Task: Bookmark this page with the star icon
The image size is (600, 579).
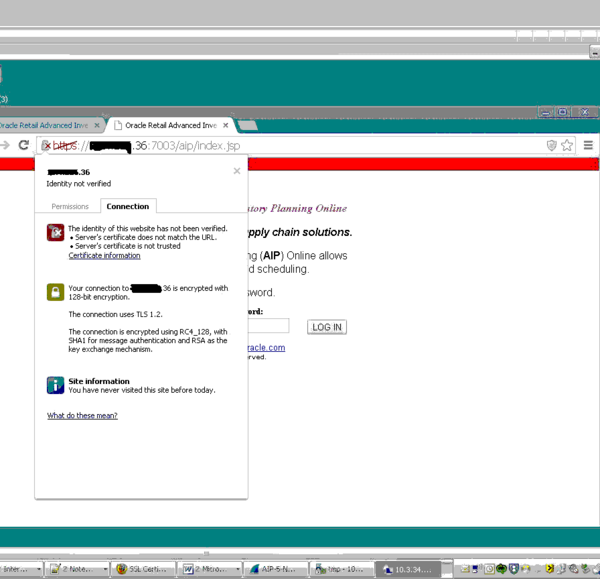Action: tap(567, 145)
